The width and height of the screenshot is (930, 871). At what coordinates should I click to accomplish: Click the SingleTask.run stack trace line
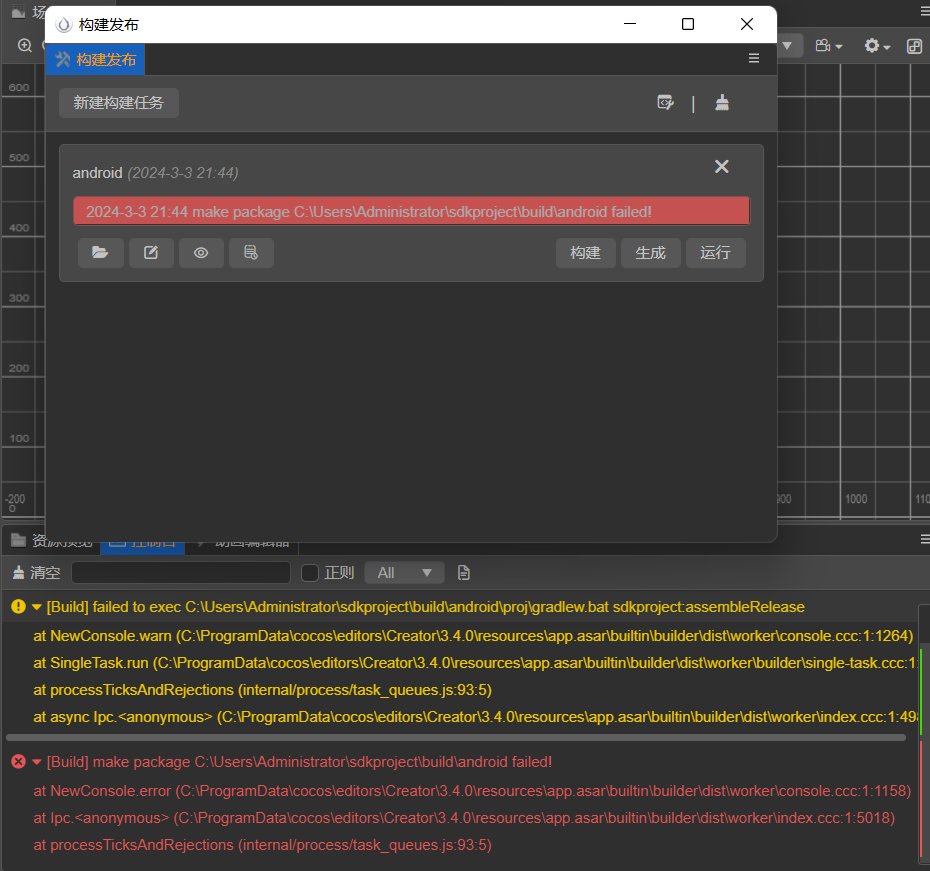475,663
